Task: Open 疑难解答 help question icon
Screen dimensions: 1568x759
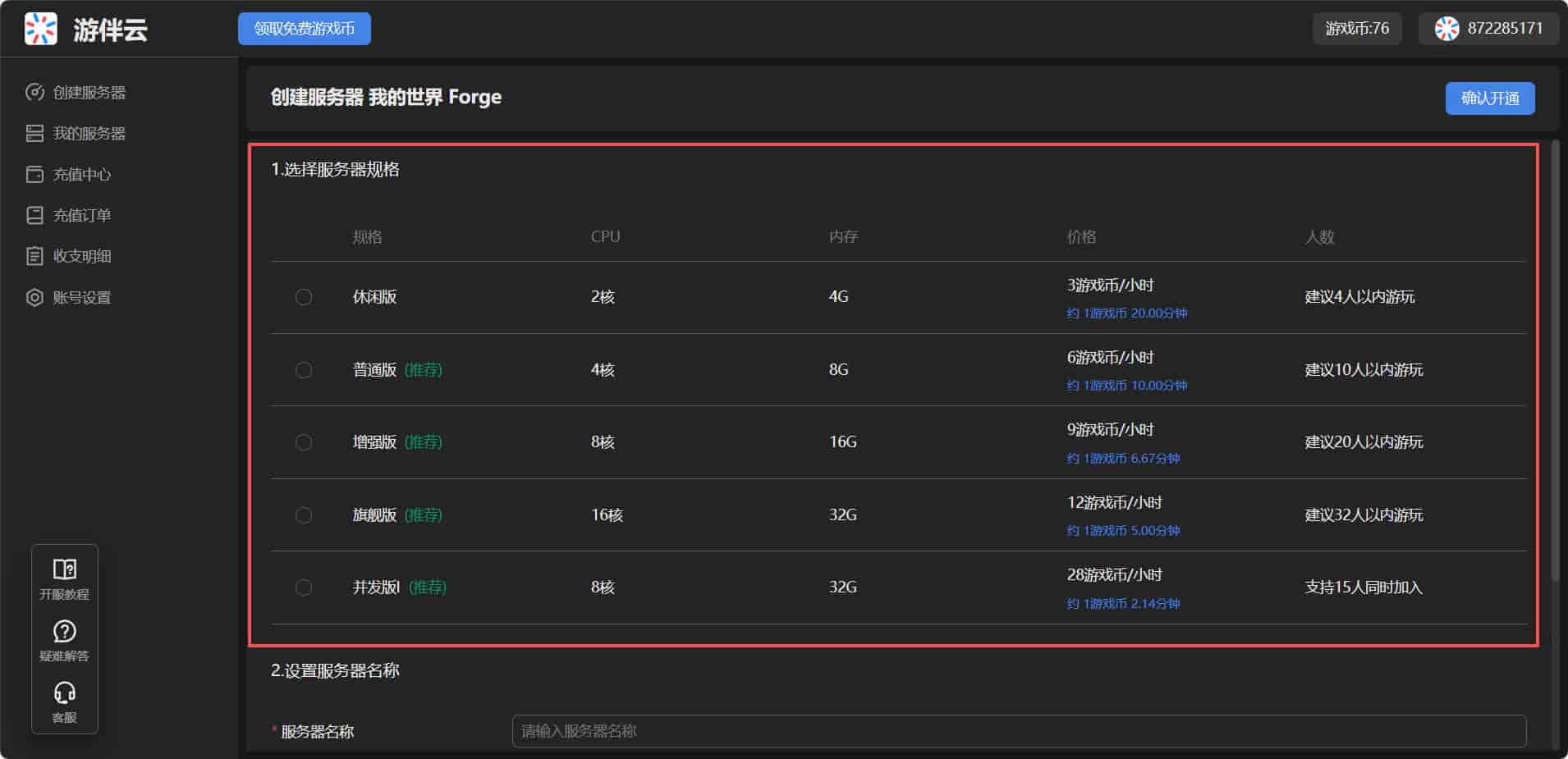Action: [64, 631]
